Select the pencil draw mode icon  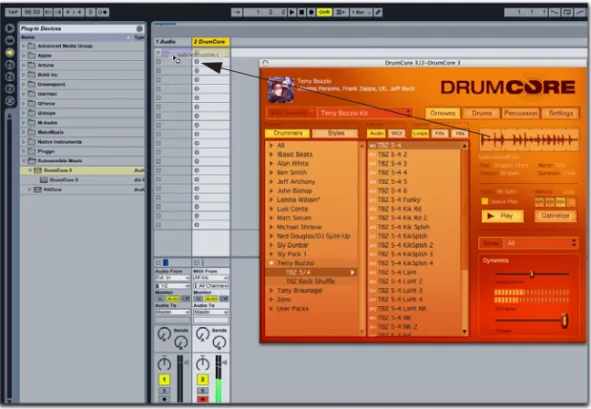click(378, 12)
